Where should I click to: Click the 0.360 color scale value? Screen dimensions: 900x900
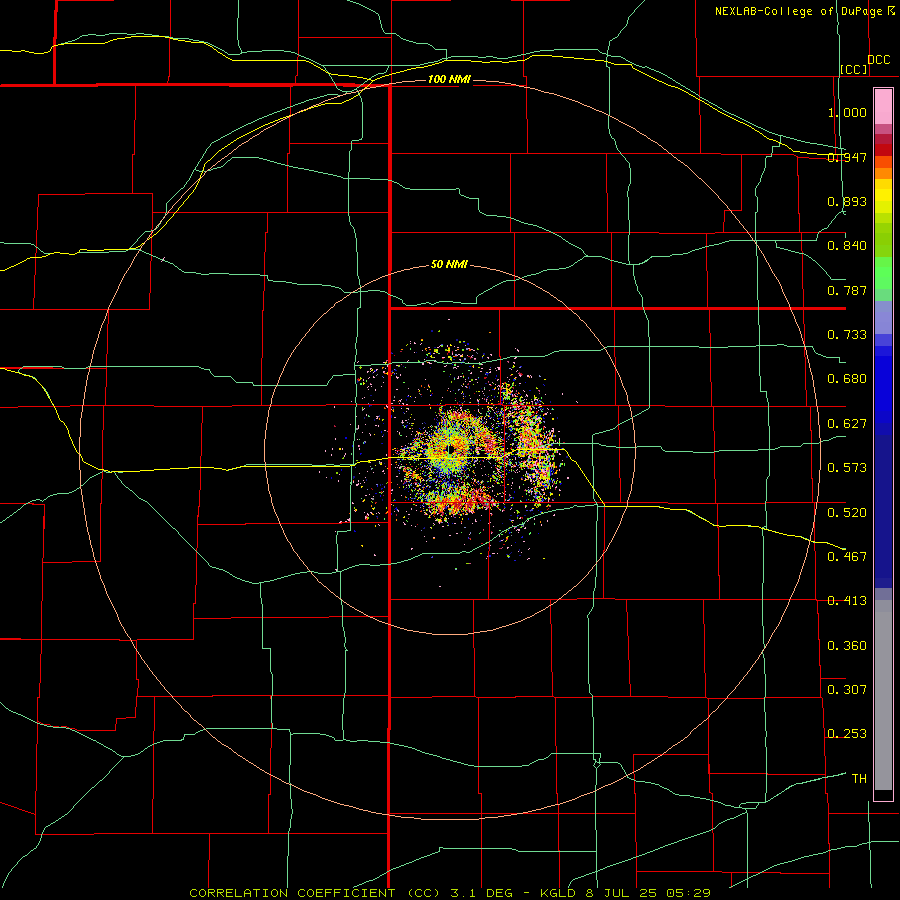tap(847, 646)
